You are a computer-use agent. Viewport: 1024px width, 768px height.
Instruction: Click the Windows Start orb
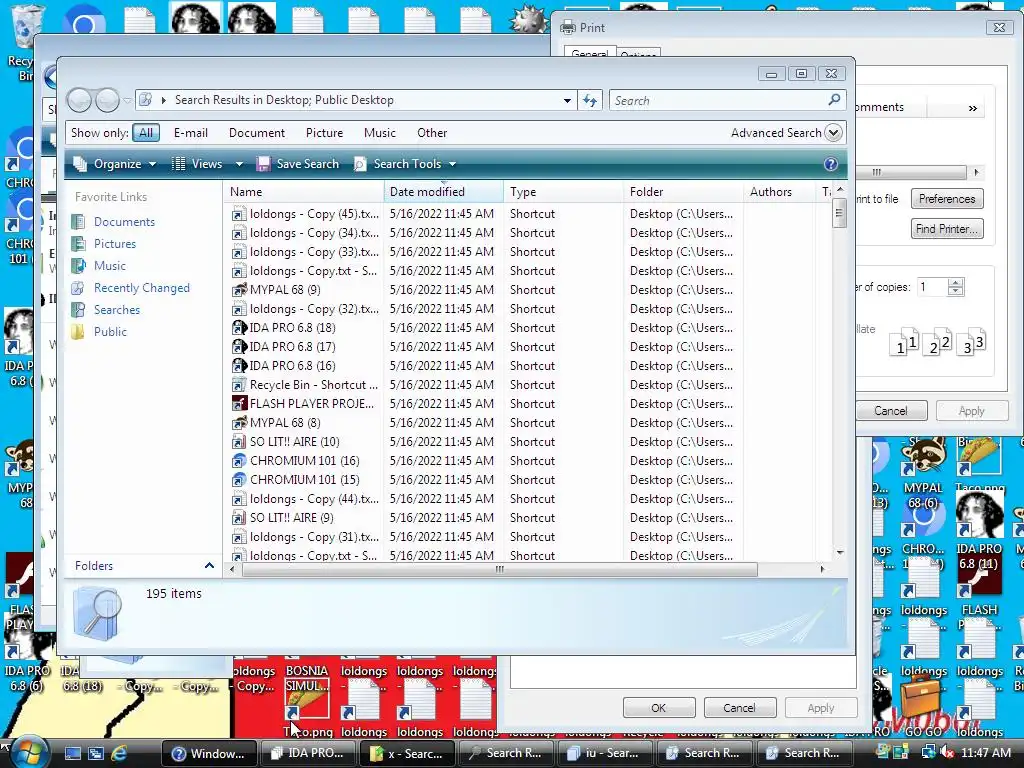coord(29,753)
